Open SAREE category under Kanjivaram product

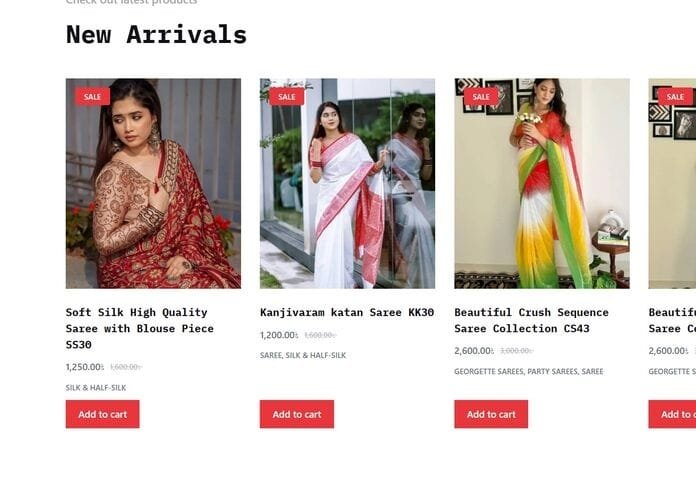tap(270, 355)
